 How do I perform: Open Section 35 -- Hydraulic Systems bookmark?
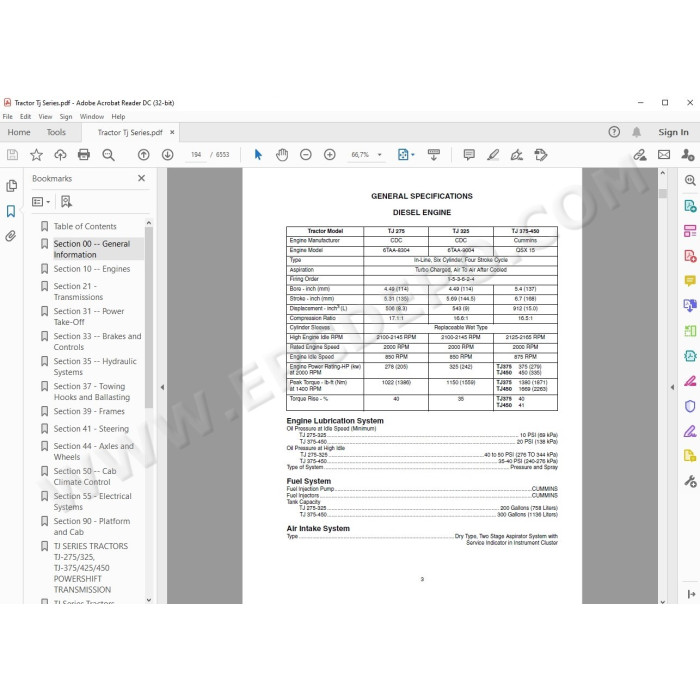[x=95, y=367]
